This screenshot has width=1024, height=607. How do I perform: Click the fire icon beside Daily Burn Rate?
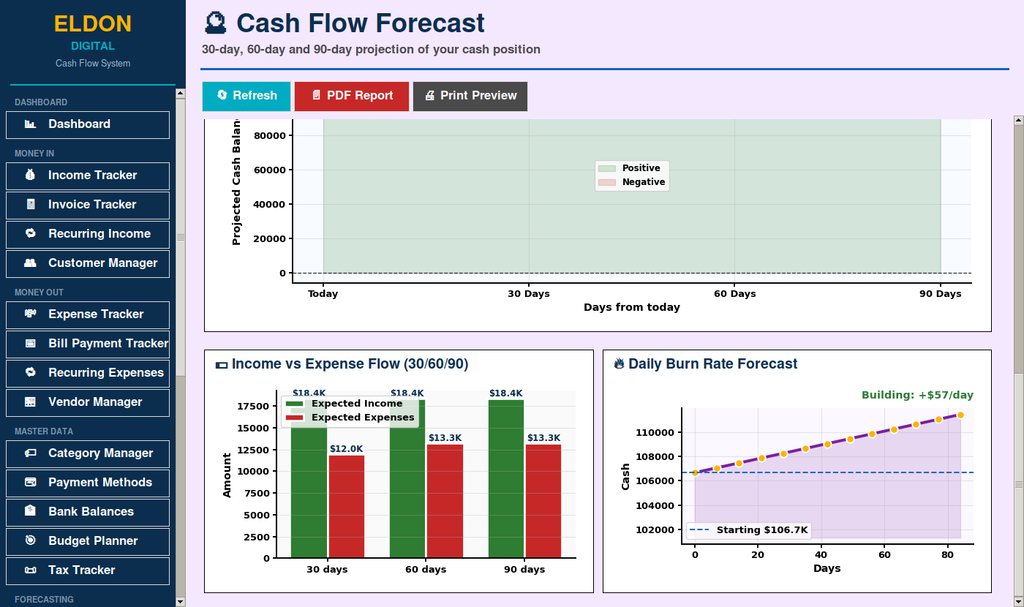(x=619, y=364)
